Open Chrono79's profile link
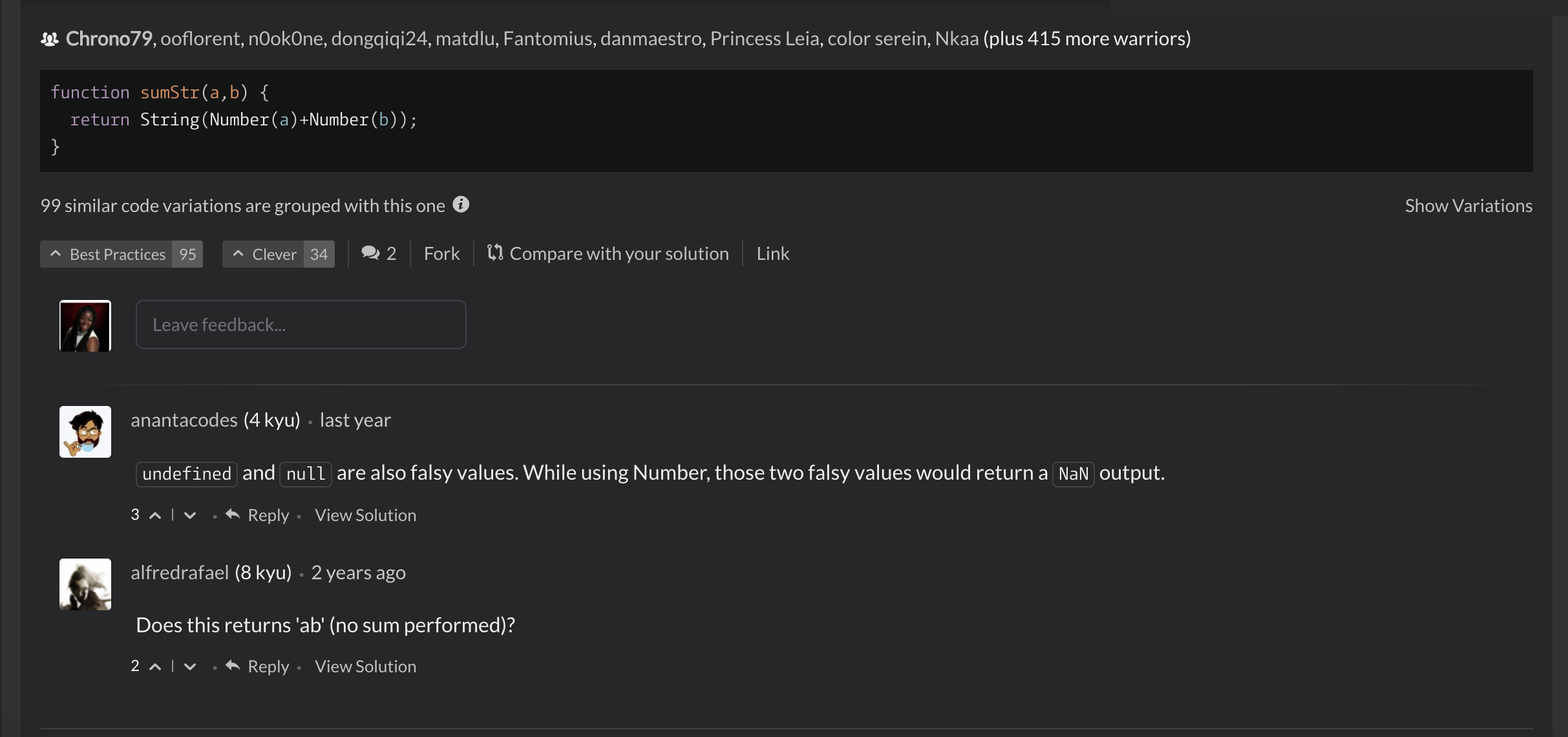 [109, 39]
